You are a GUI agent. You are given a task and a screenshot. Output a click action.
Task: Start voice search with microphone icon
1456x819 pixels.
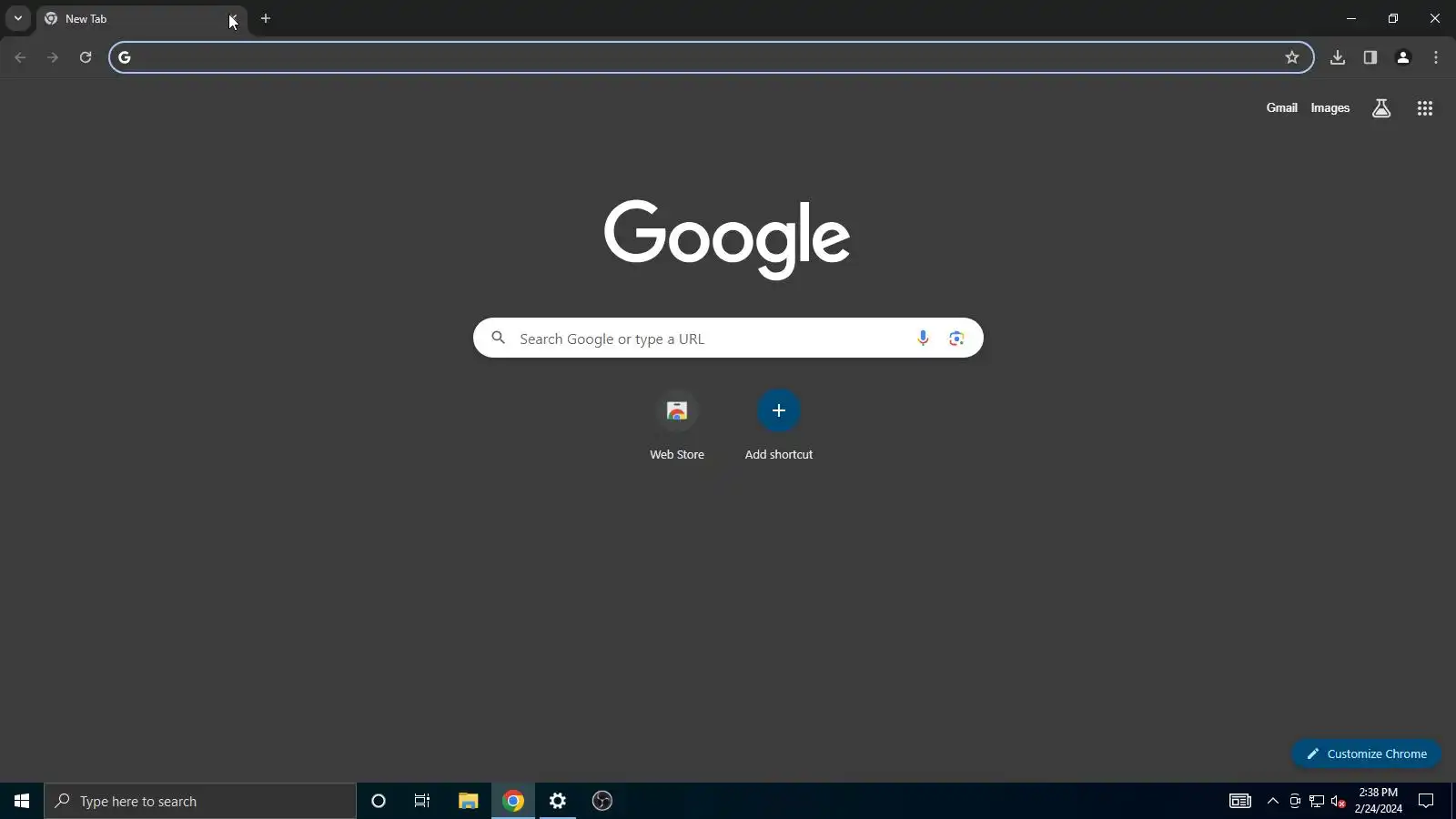click(923, 338)
